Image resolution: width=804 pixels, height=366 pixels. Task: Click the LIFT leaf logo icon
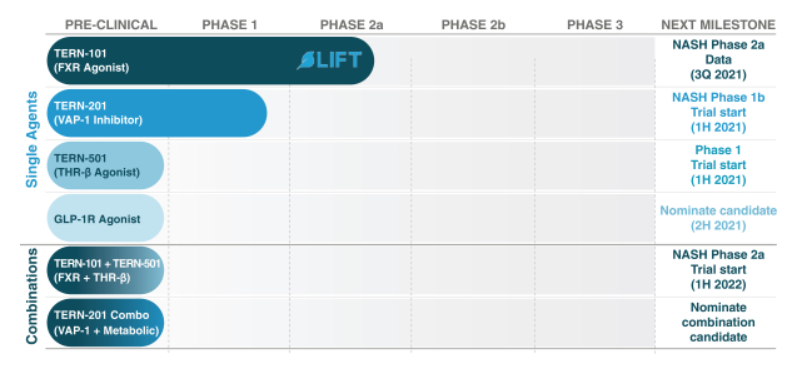(x=306, y=60)
